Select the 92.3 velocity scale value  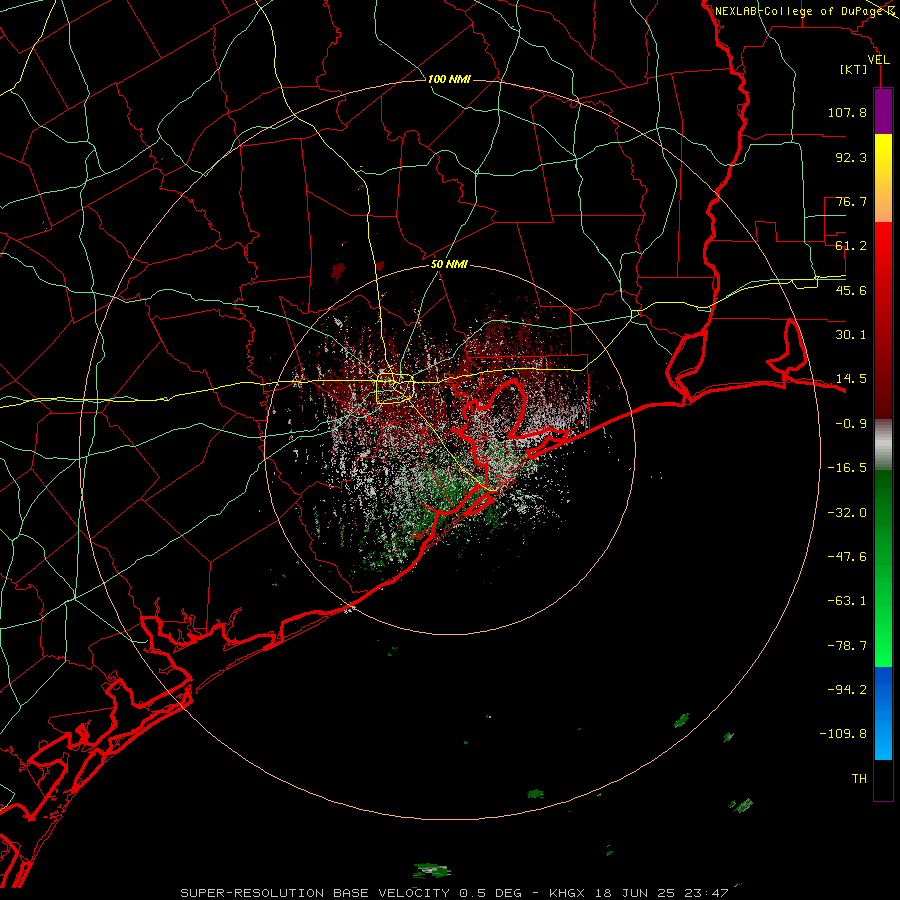point(851,157)
